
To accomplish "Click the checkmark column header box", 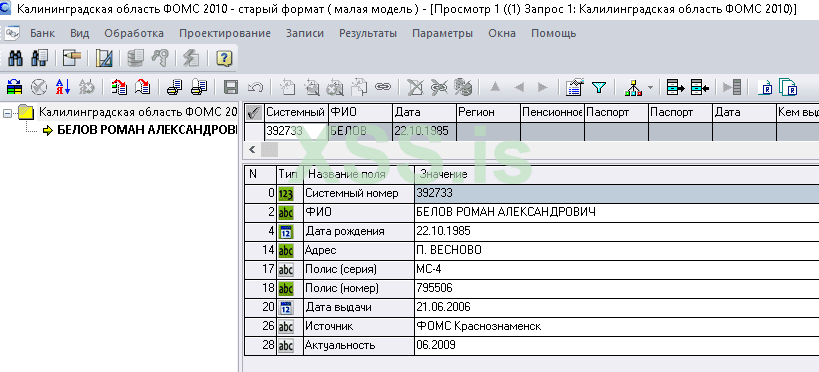I will (x=254, y=112).
